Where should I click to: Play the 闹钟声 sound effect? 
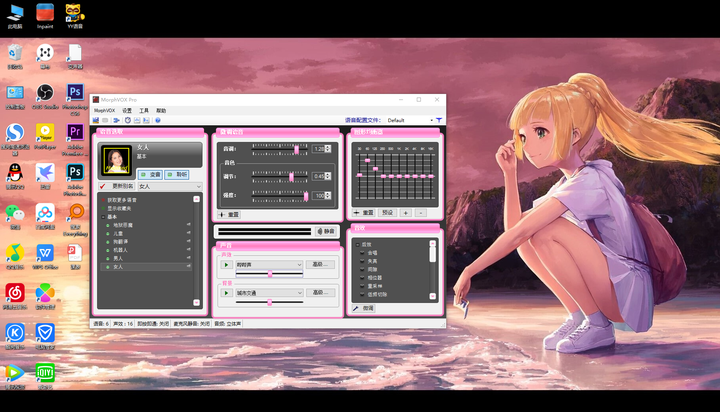tap(226, 265)
